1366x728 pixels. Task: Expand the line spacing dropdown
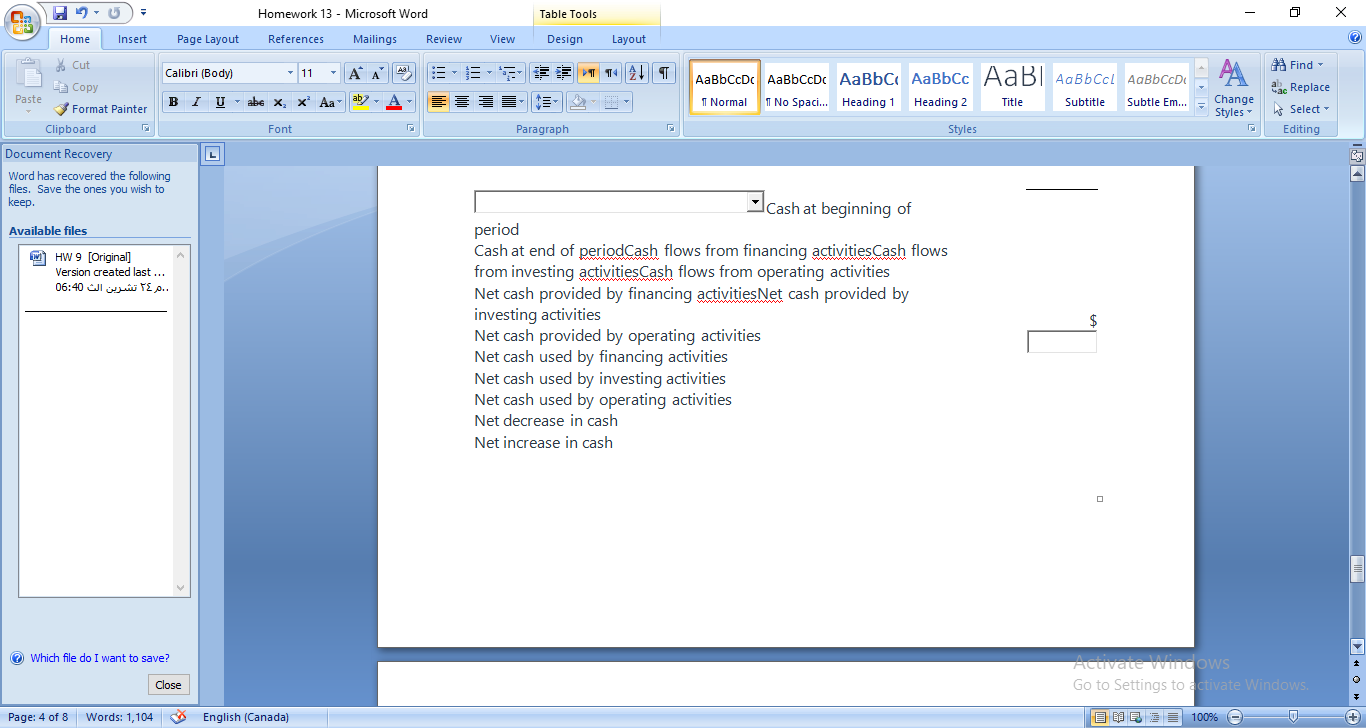[554, 101]
